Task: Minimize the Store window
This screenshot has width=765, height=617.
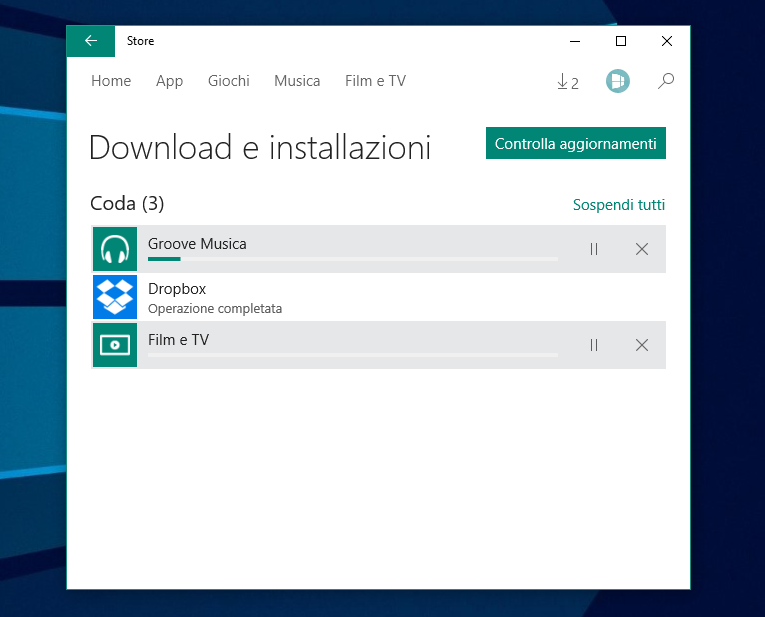Action: (x=575, y=41)
